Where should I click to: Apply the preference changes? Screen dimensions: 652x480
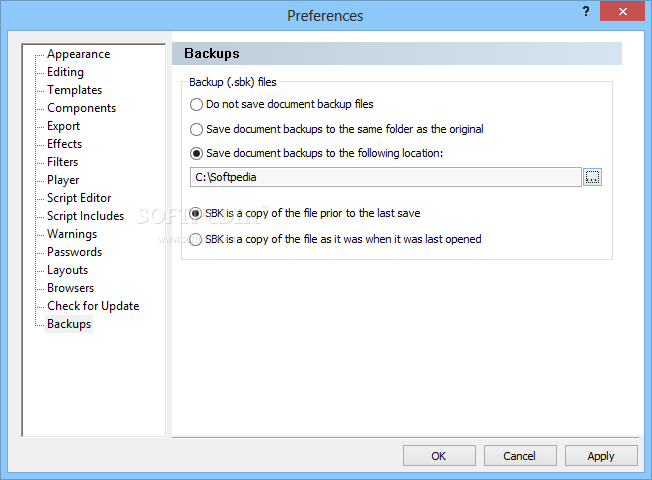[600, 456]
